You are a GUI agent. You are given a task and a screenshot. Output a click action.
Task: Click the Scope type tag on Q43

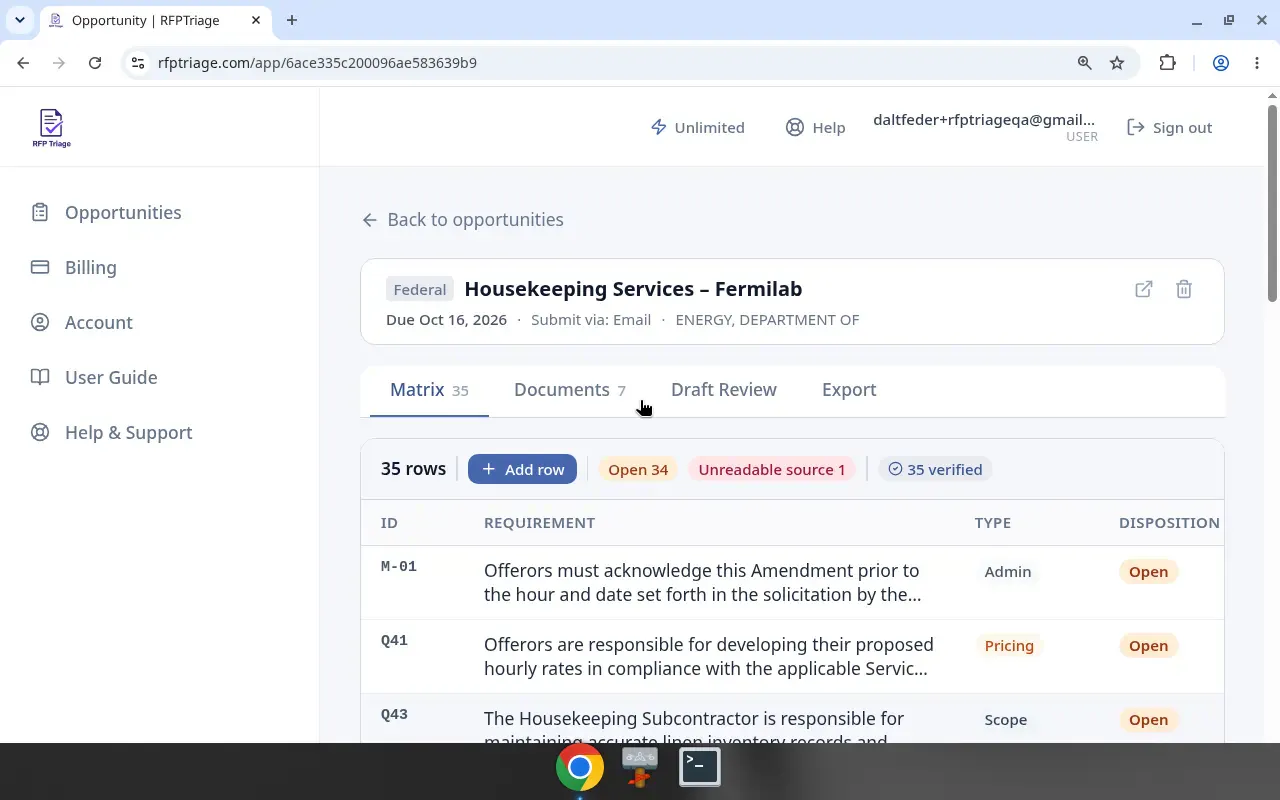pyautogui.click(x=1005, y=720)
